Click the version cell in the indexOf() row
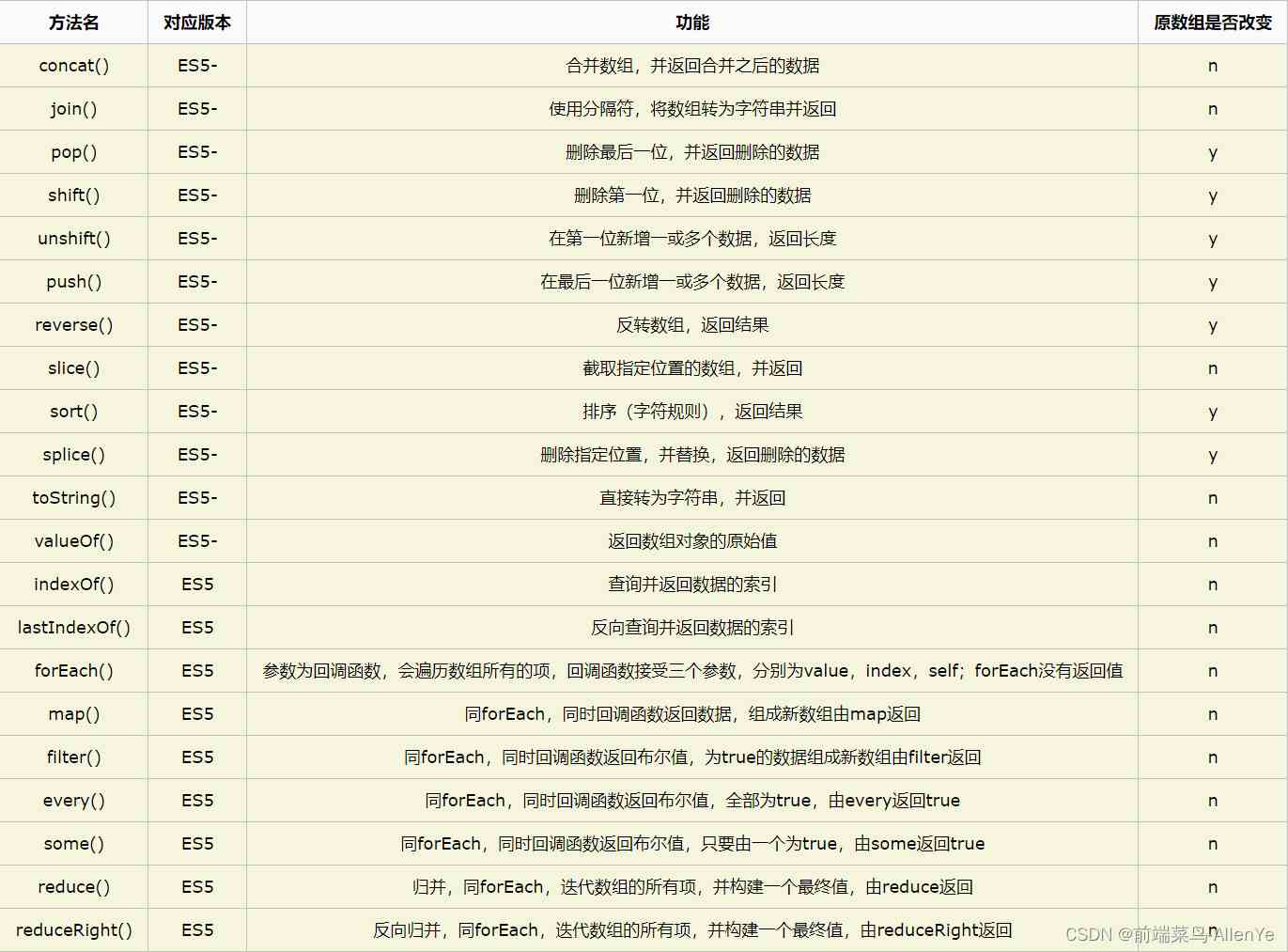 197,585
